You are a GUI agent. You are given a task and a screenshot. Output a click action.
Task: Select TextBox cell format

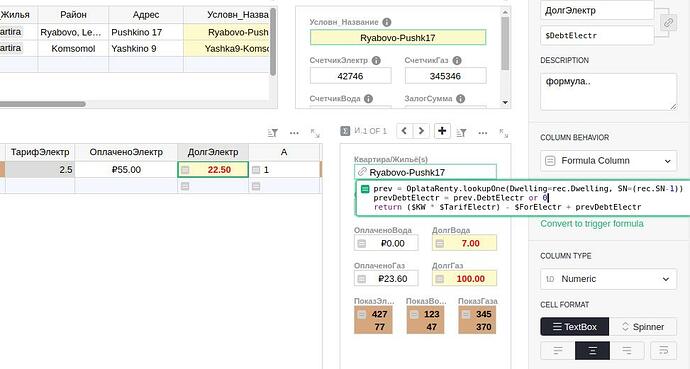575,327
